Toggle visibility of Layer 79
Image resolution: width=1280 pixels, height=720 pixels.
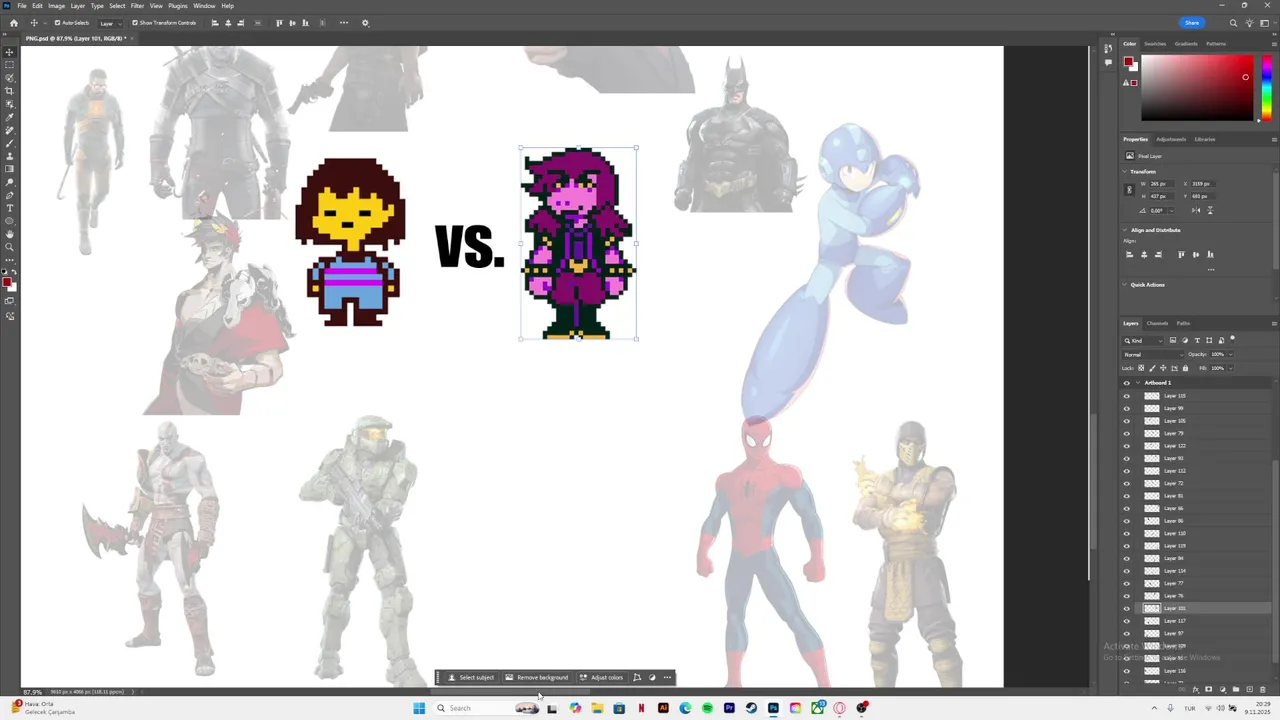pyautogui.click(x=1126, y=433)
